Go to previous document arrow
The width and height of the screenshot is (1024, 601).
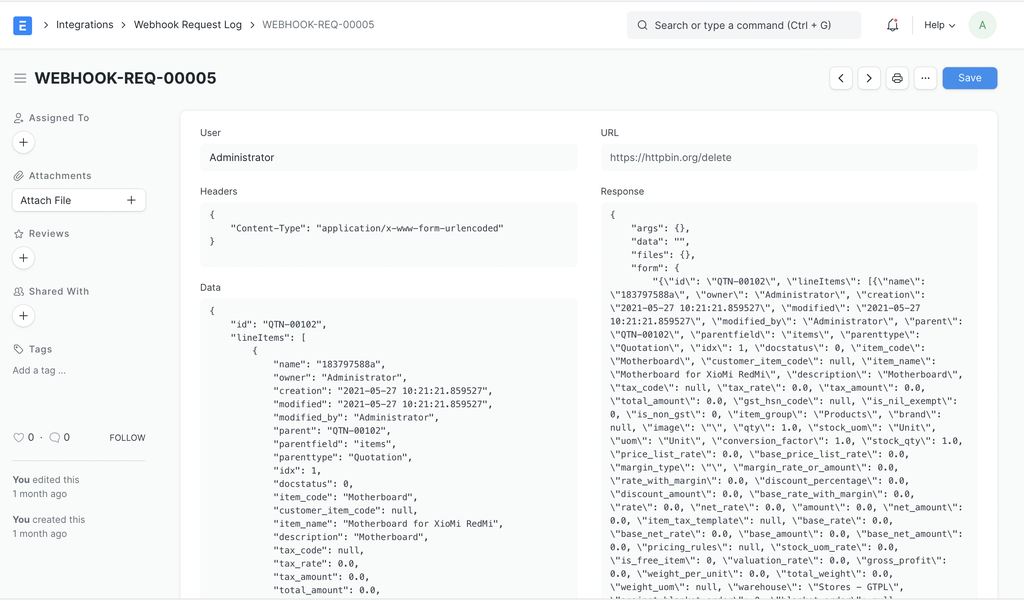[x=841, y=78]
